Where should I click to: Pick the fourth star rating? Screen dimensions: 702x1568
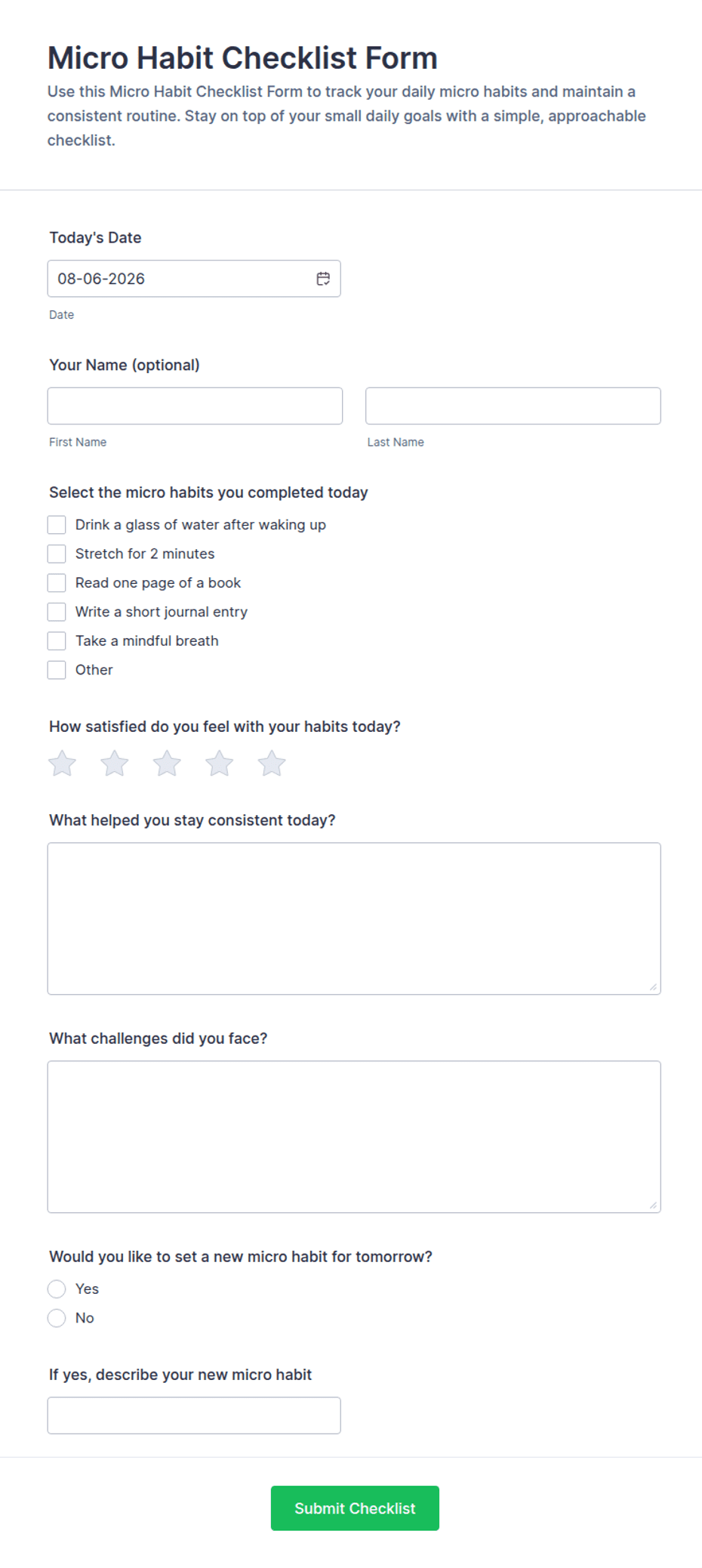pos(219,764)
